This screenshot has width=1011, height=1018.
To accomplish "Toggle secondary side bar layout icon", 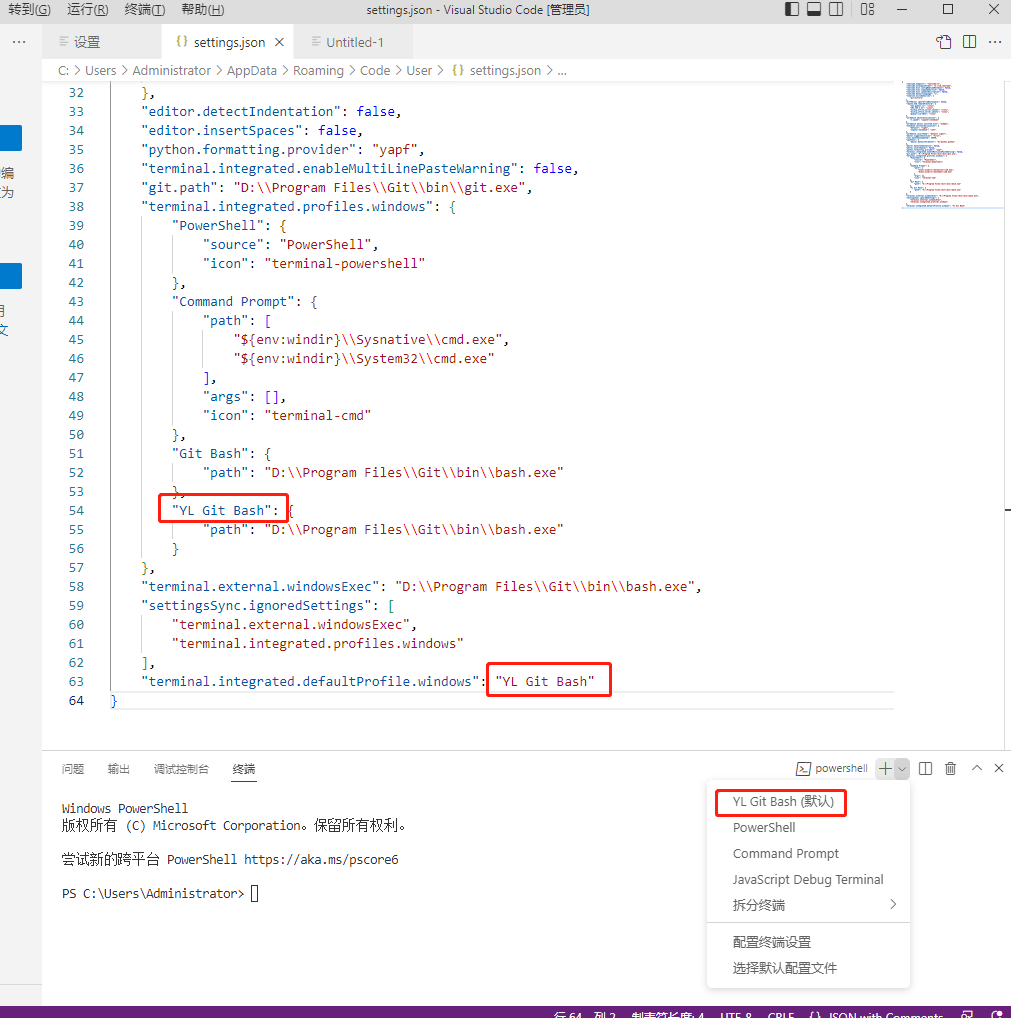I will (x=836, y=9).
